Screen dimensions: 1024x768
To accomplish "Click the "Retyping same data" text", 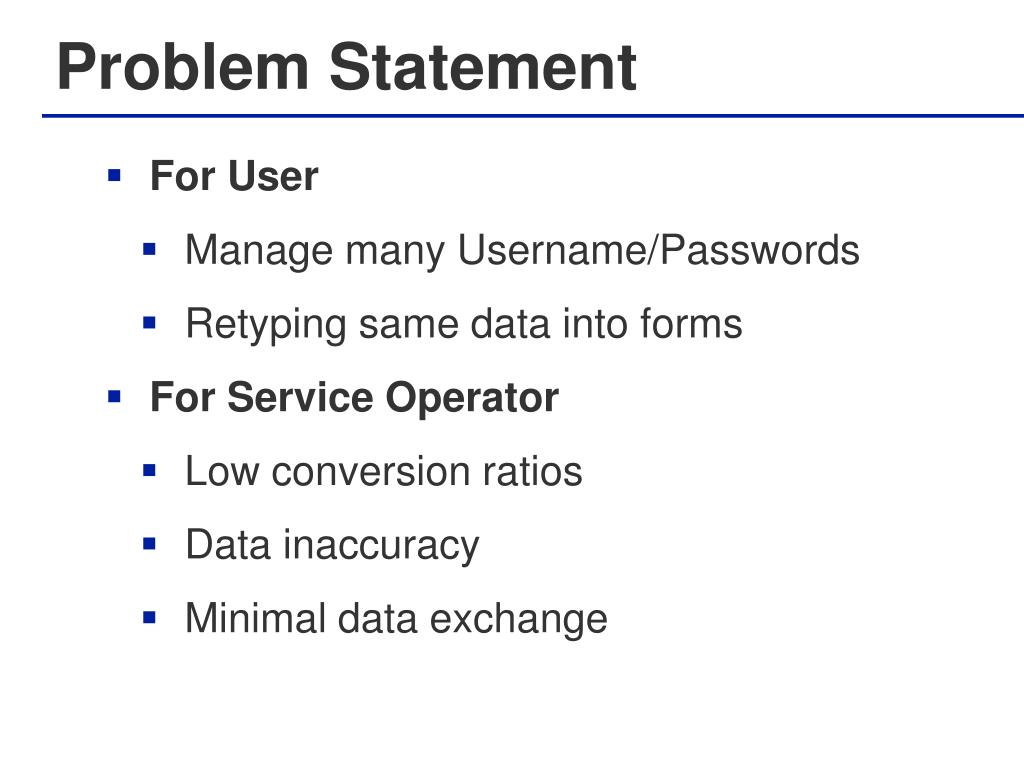I will coord(368,325).
